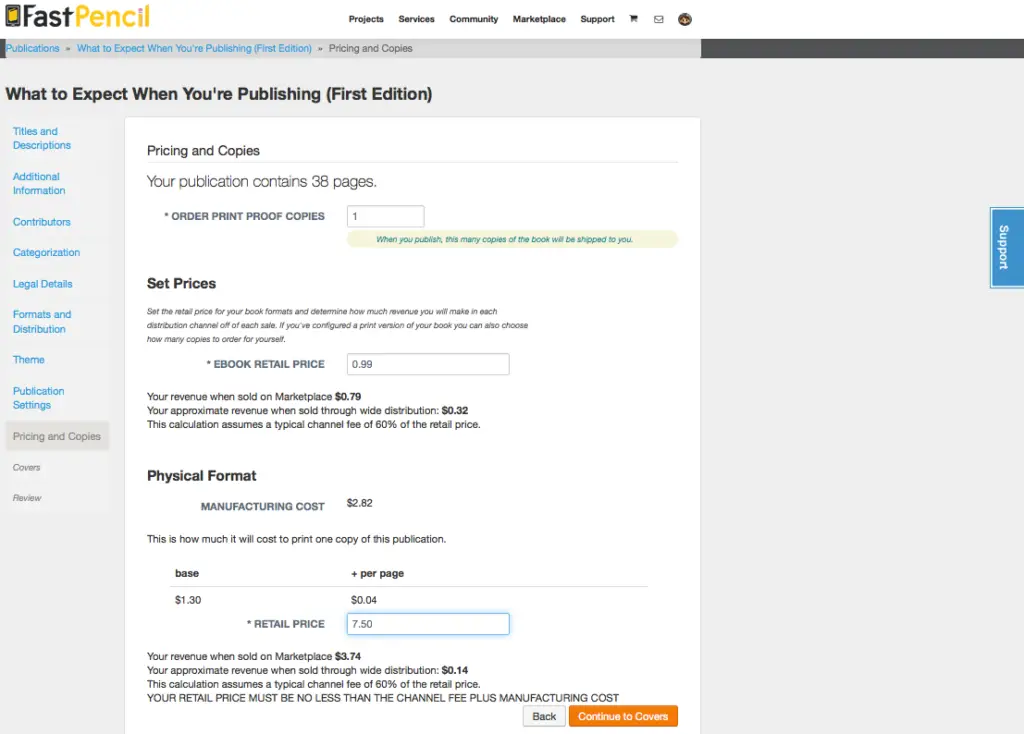This screenshot has width=1024, height=734.
Task: Click the FastPencil logo
Action: point(77,16)
